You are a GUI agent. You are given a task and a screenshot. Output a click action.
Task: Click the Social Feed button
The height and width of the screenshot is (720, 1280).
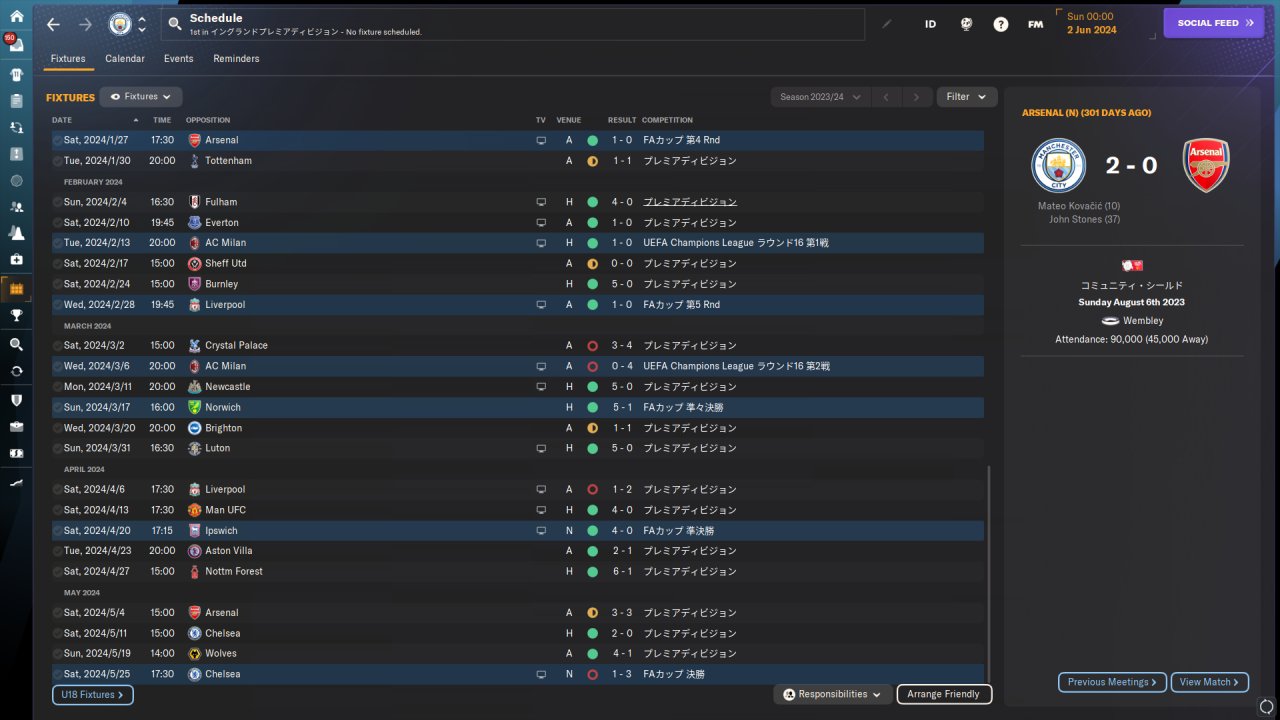click(x=1214, y=23)
